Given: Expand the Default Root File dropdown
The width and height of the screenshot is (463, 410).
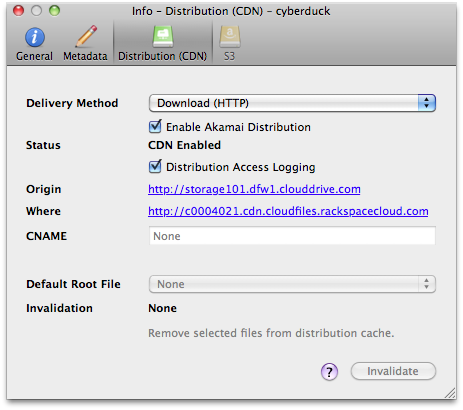Looking at the screenshot, I should click(292, 284).
